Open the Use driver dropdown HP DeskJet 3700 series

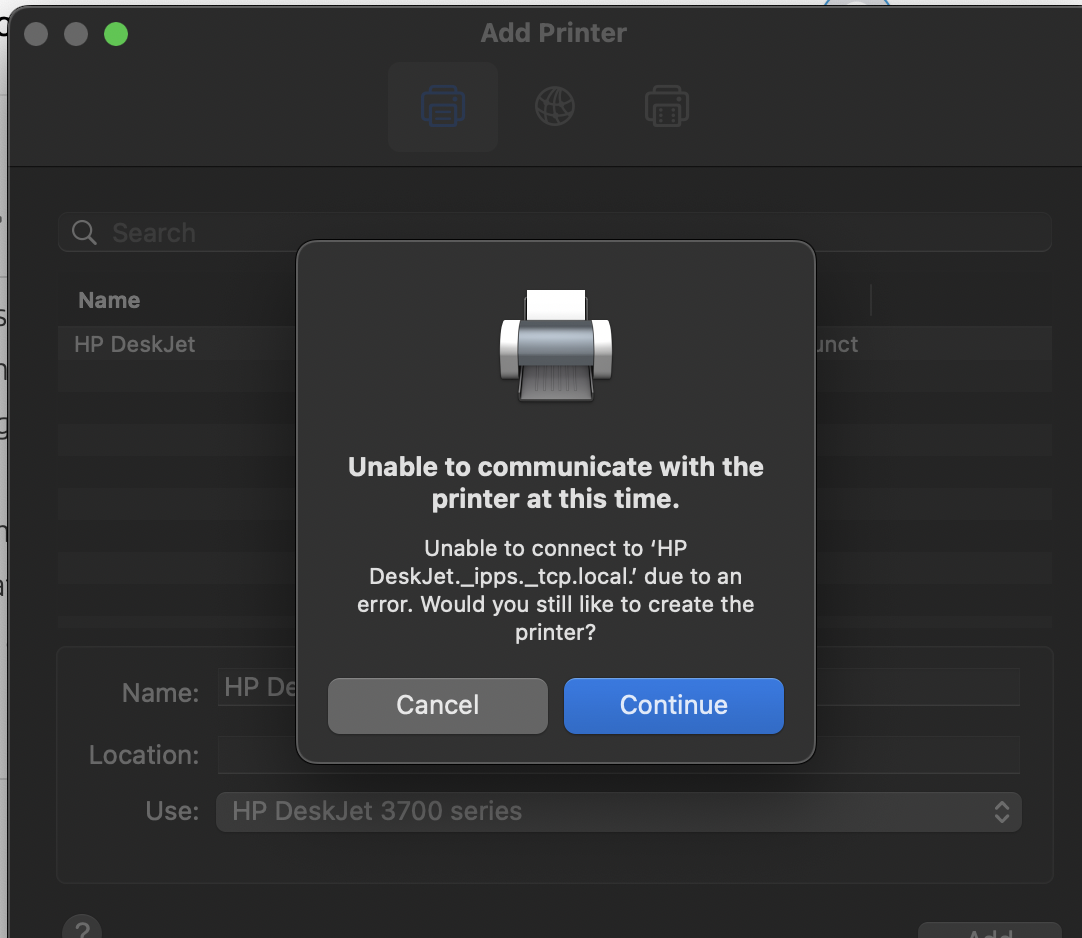tap(618, 812)
